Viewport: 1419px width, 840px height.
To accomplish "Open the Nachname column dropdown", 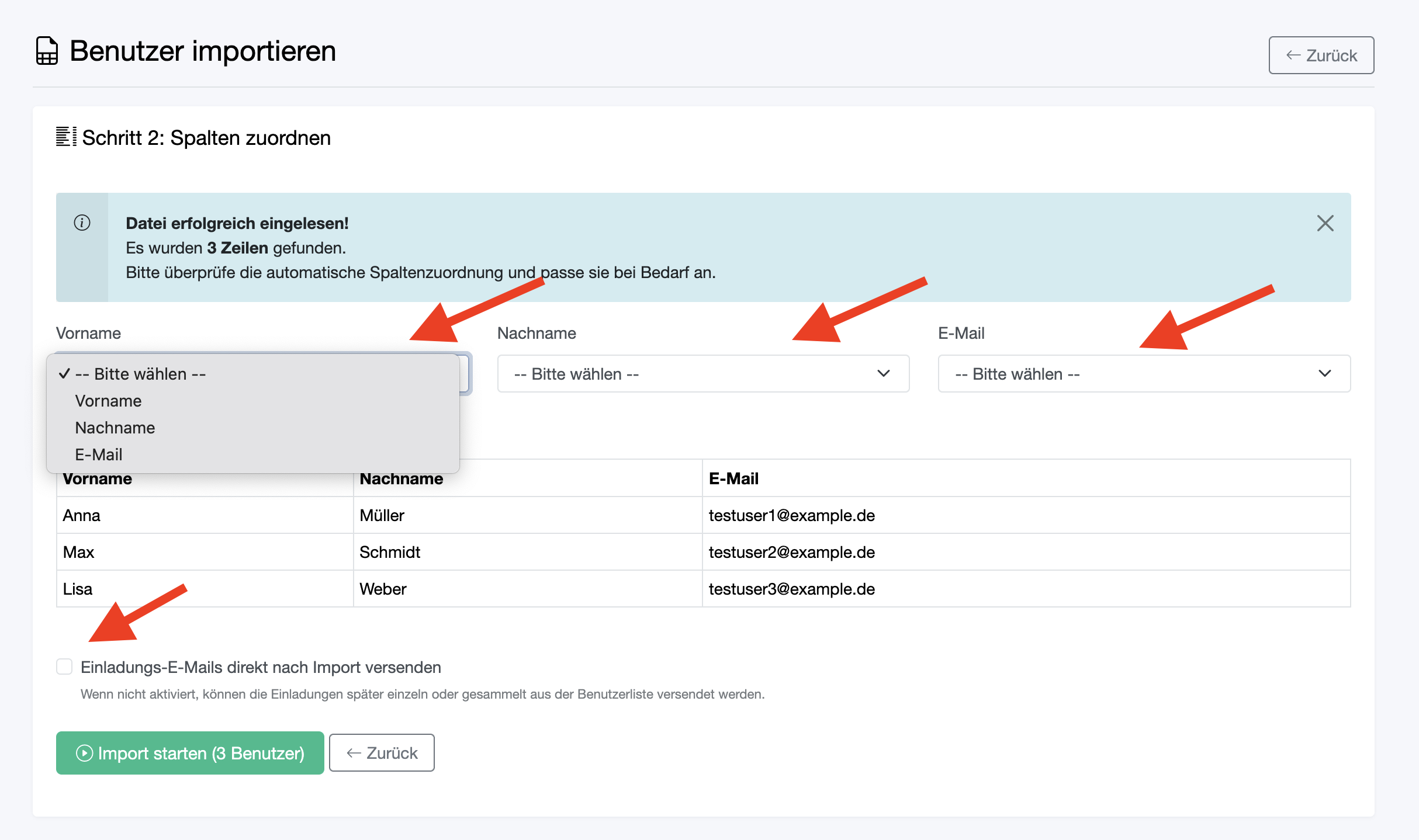I will click(x=703, y=374).
